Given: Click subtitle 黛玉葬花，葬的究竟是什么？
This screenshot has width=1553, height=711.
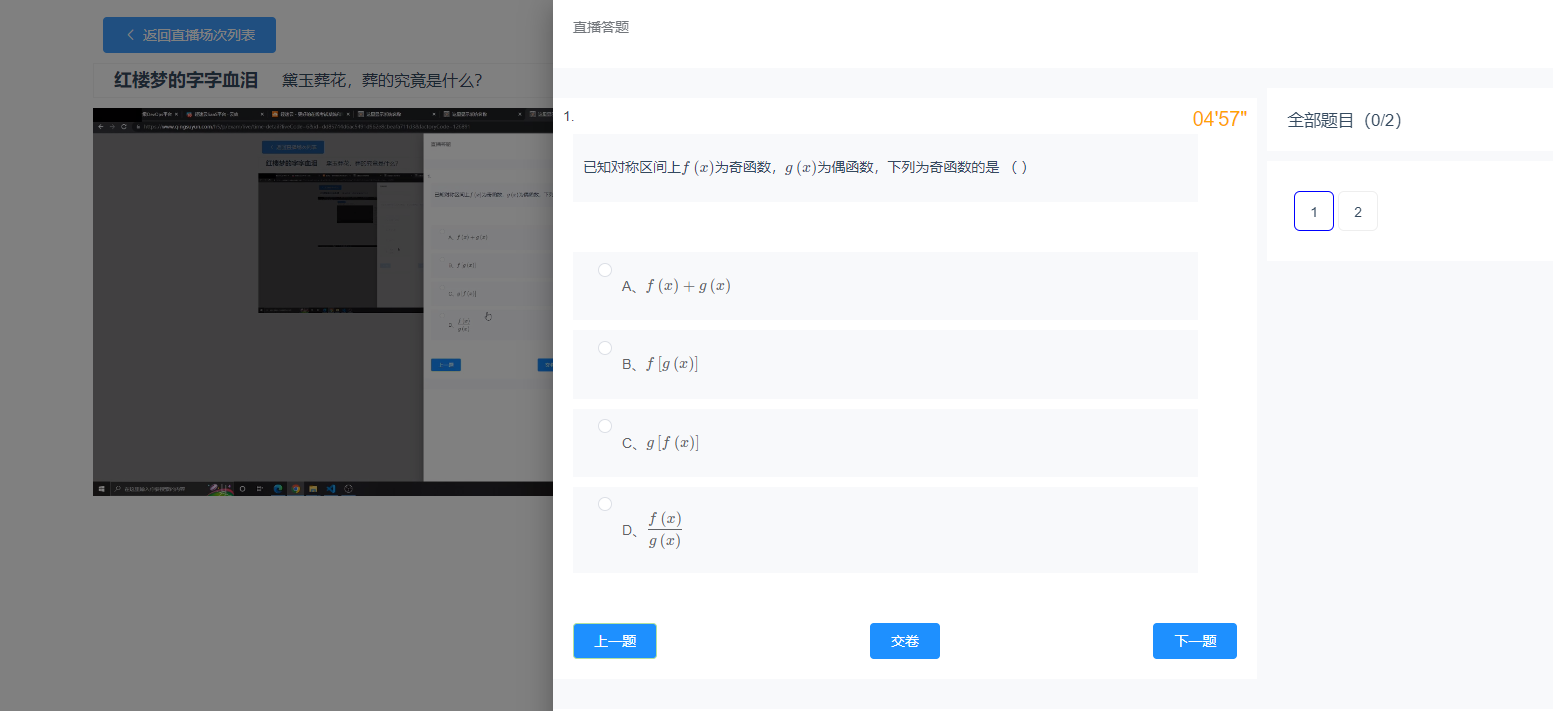Looking at the screenshot, I should click(383, 80).
